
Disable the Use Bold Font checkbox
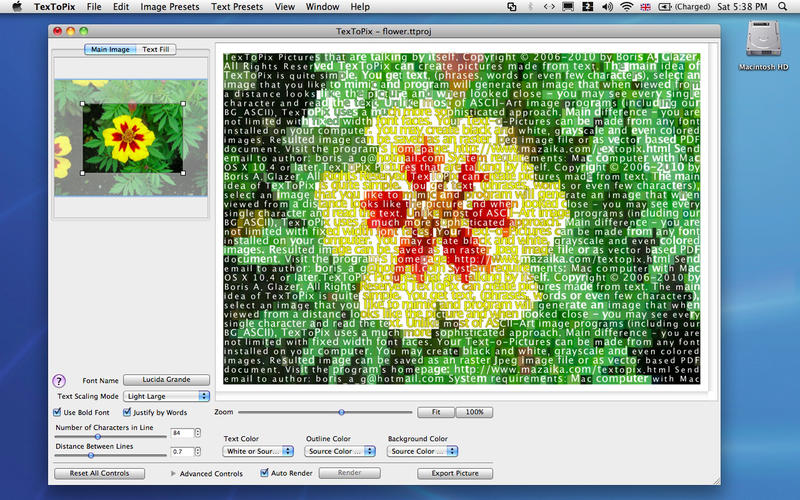57,412
